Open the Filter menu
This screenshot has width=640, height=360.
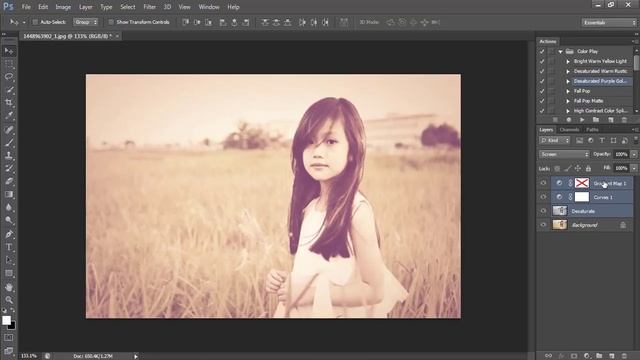tap(149, 7)
